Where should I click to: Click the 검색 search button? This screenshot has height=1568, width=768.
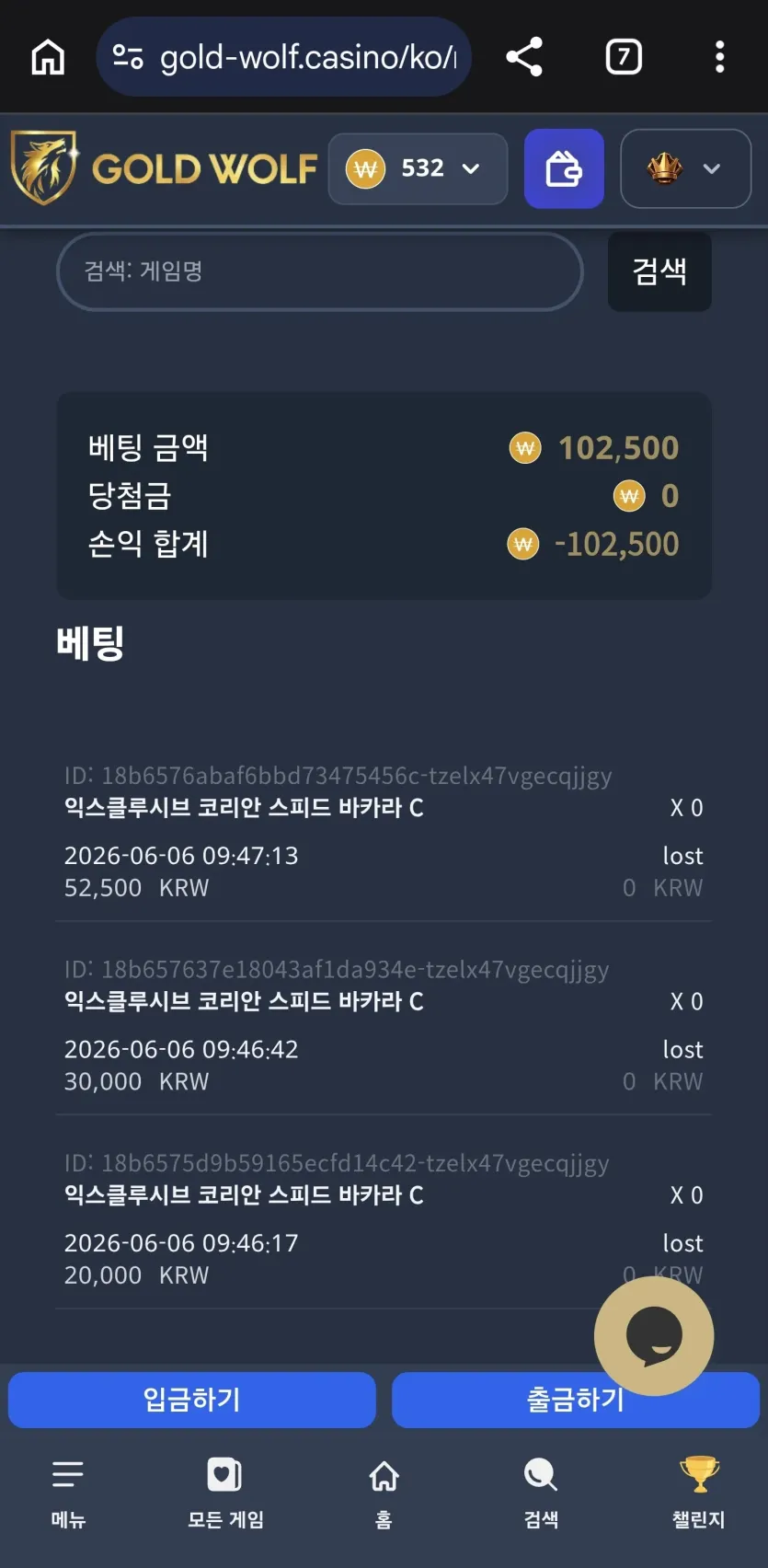coord(659,271)
